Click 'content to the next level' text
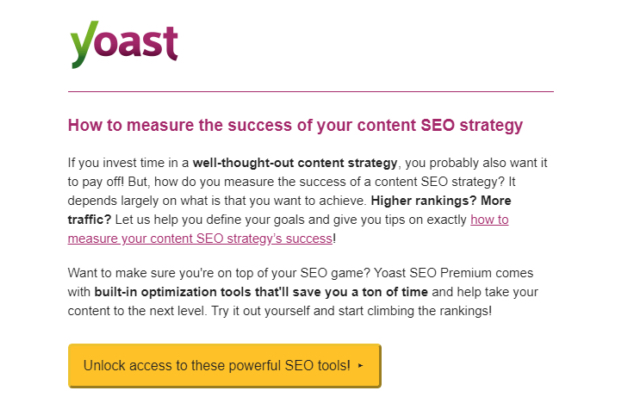 tap(137, 311)
